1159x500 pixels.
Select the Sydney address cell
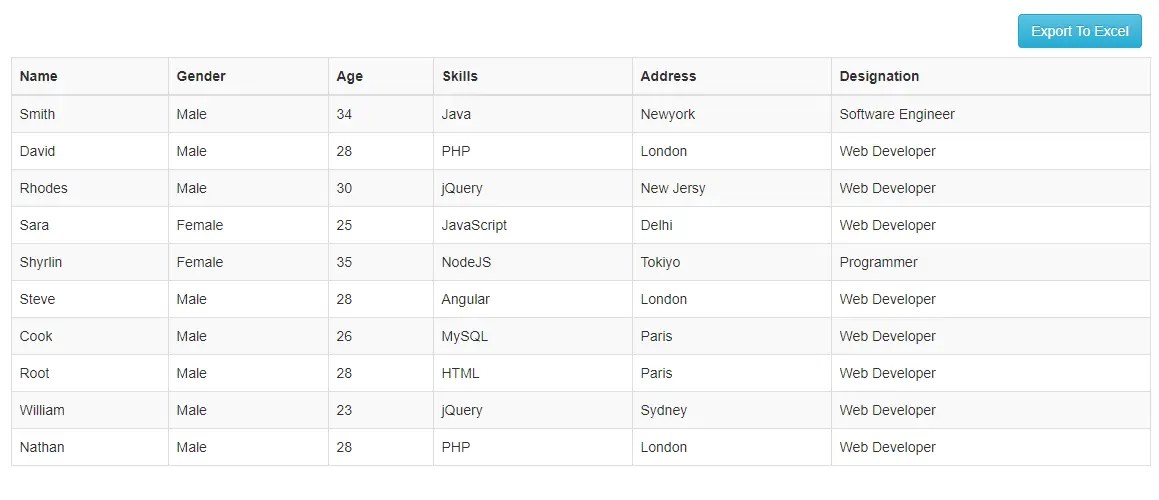click(664, 410)
